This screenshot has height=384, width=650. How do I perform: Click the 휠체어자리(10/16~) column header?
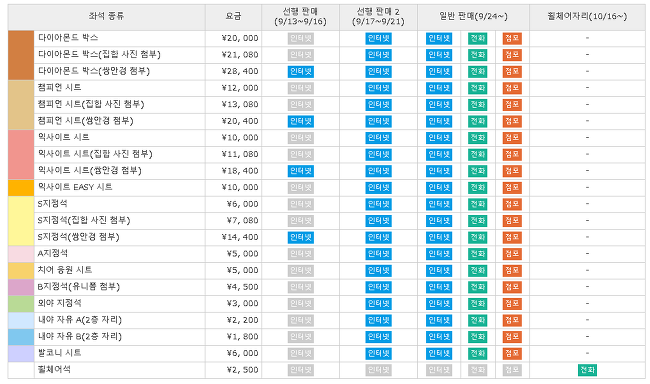[x=587, y=16]
